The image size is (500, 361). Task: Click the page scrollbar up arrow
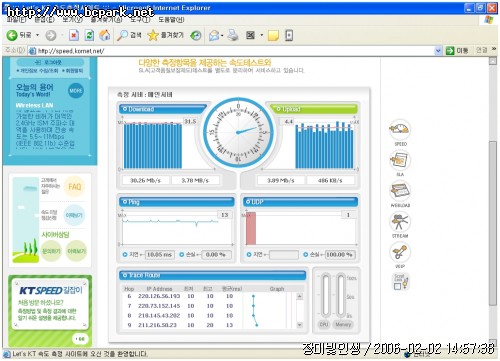tap(493, 61)
